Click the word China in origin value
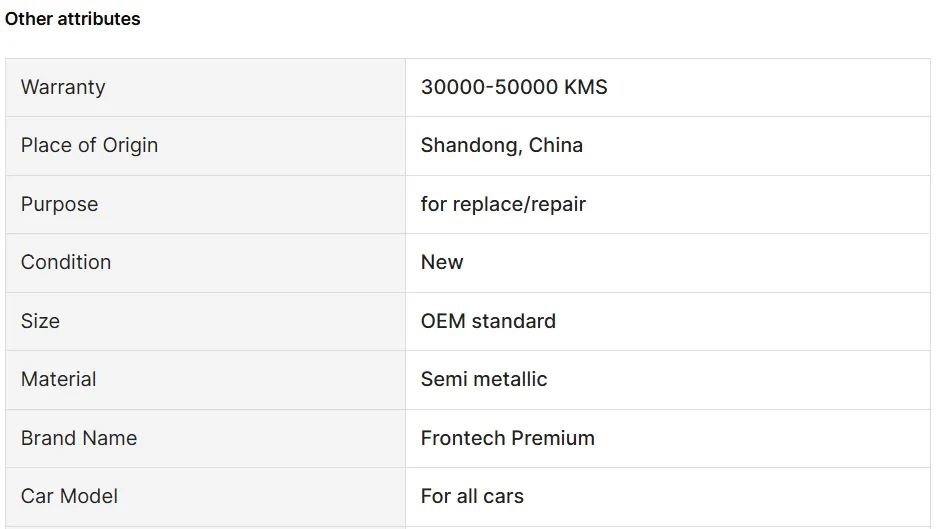The height and width of the screenshot is (529, 939). pyautogui.click(x=556, y=145)
